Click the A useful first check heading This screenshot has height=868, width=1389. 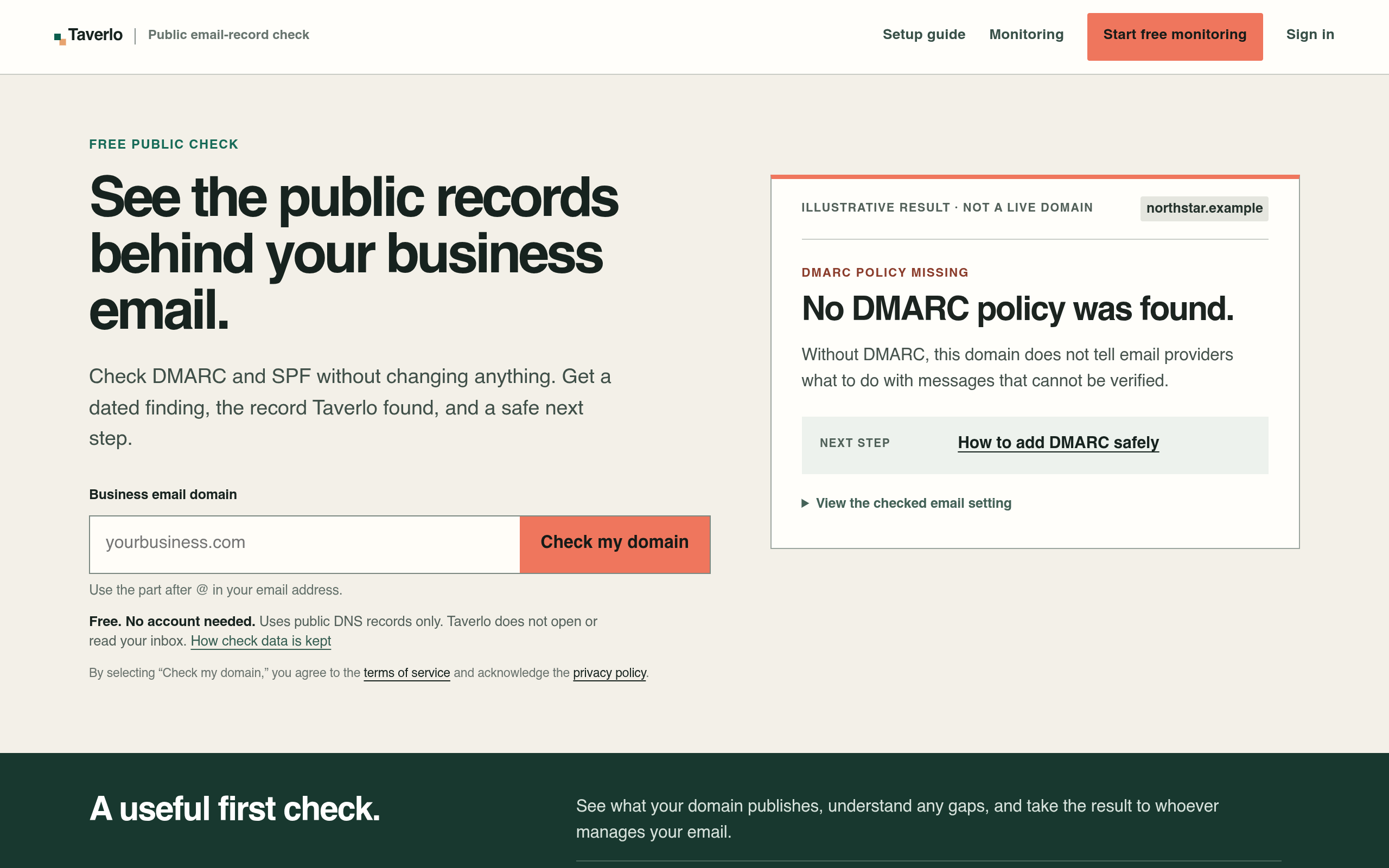tap(235, 808)
